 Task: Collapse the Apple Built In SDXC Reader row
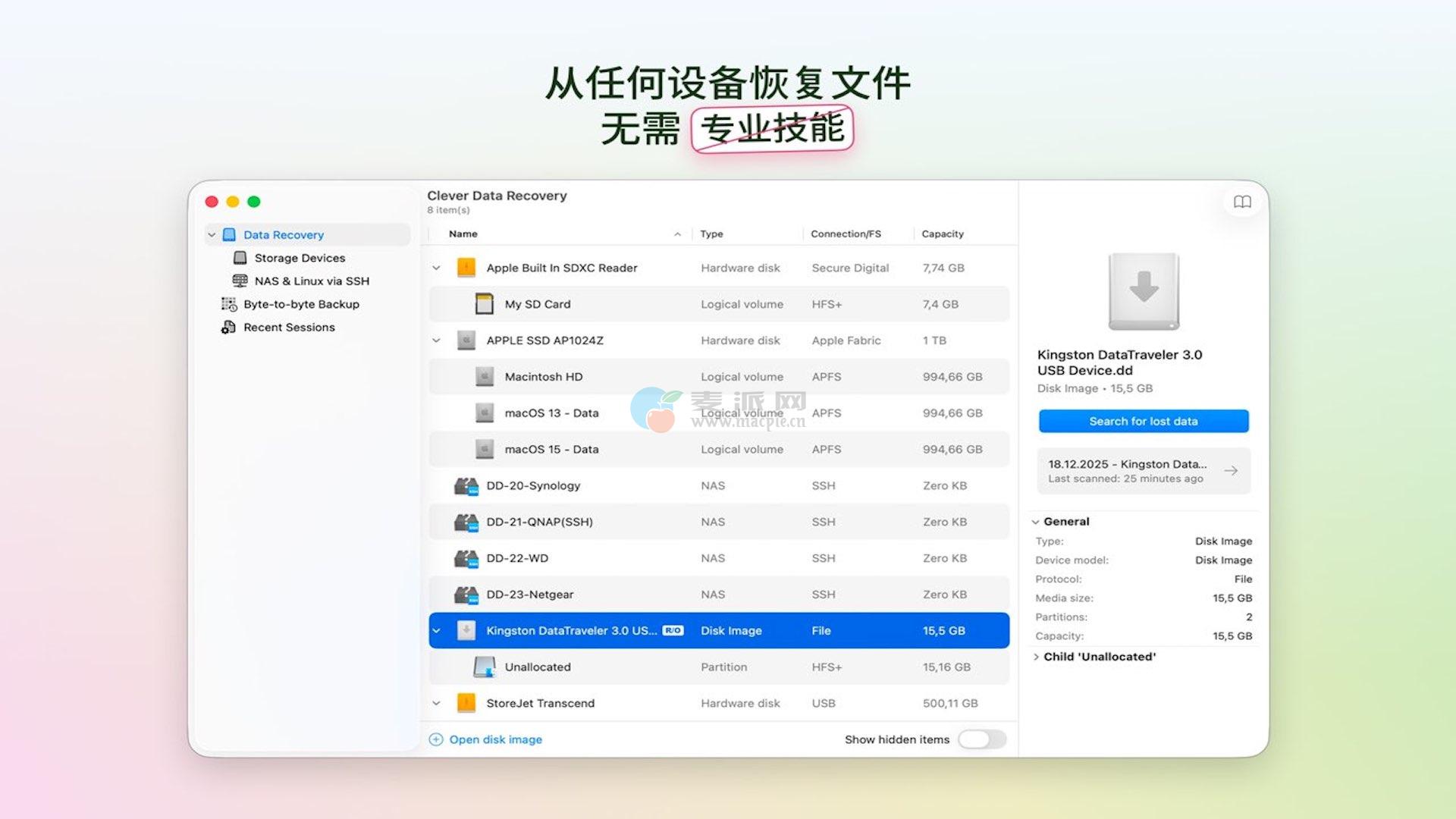(436, 268)
